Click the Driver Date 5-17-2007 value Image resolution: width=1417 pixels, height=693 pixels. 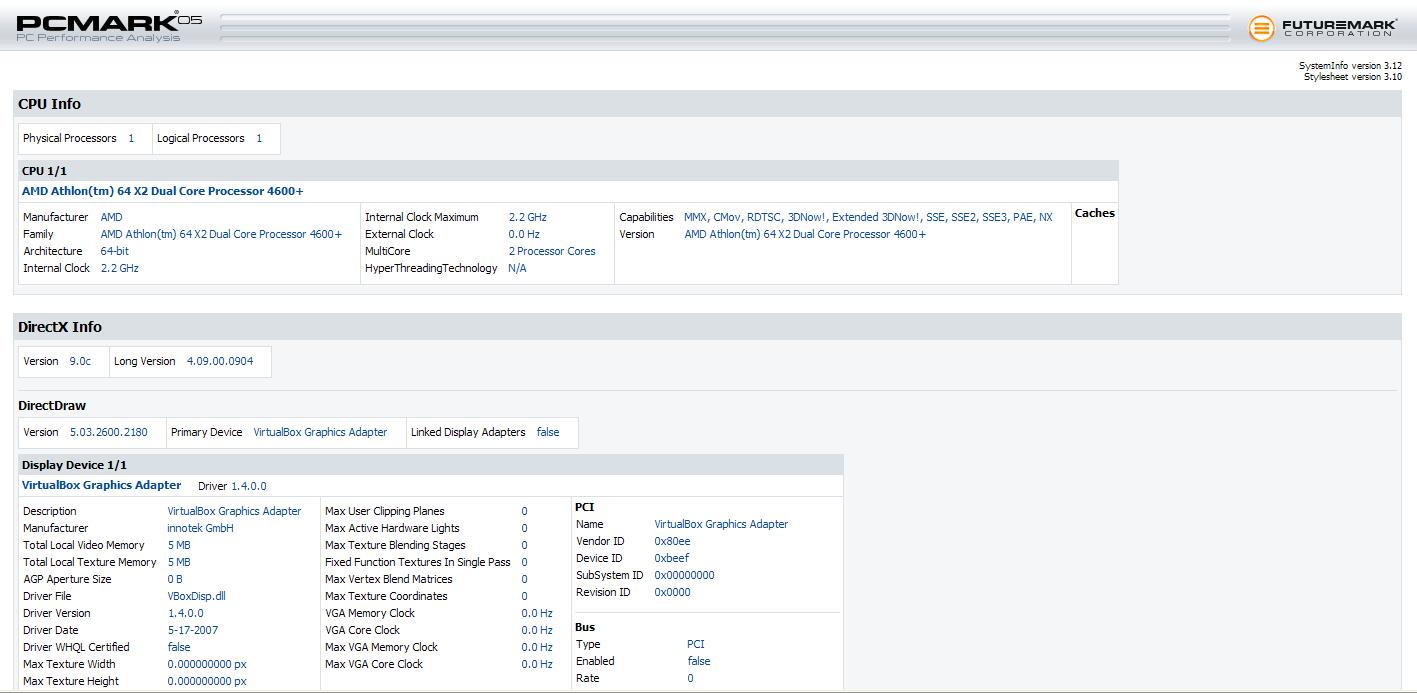point(193,630)
